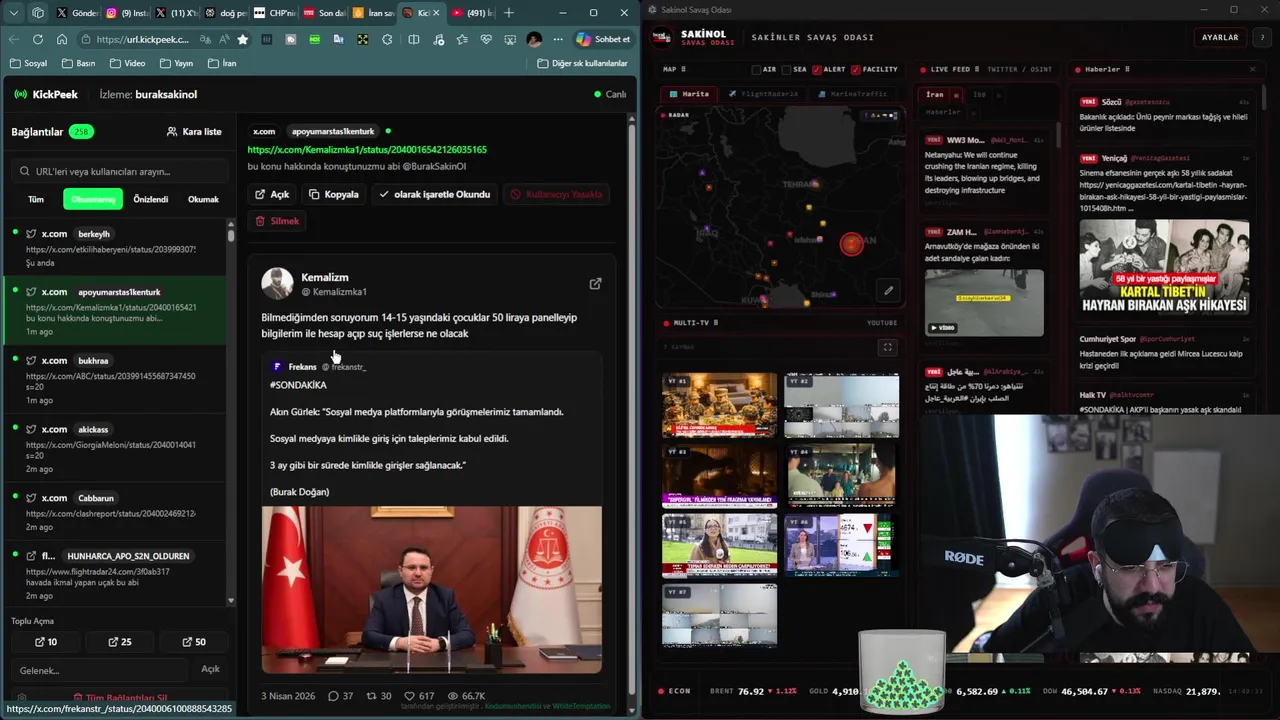The image size is (1280, 720).
Task: Disable the ALERT map checkbox
Action: (817, 70)
